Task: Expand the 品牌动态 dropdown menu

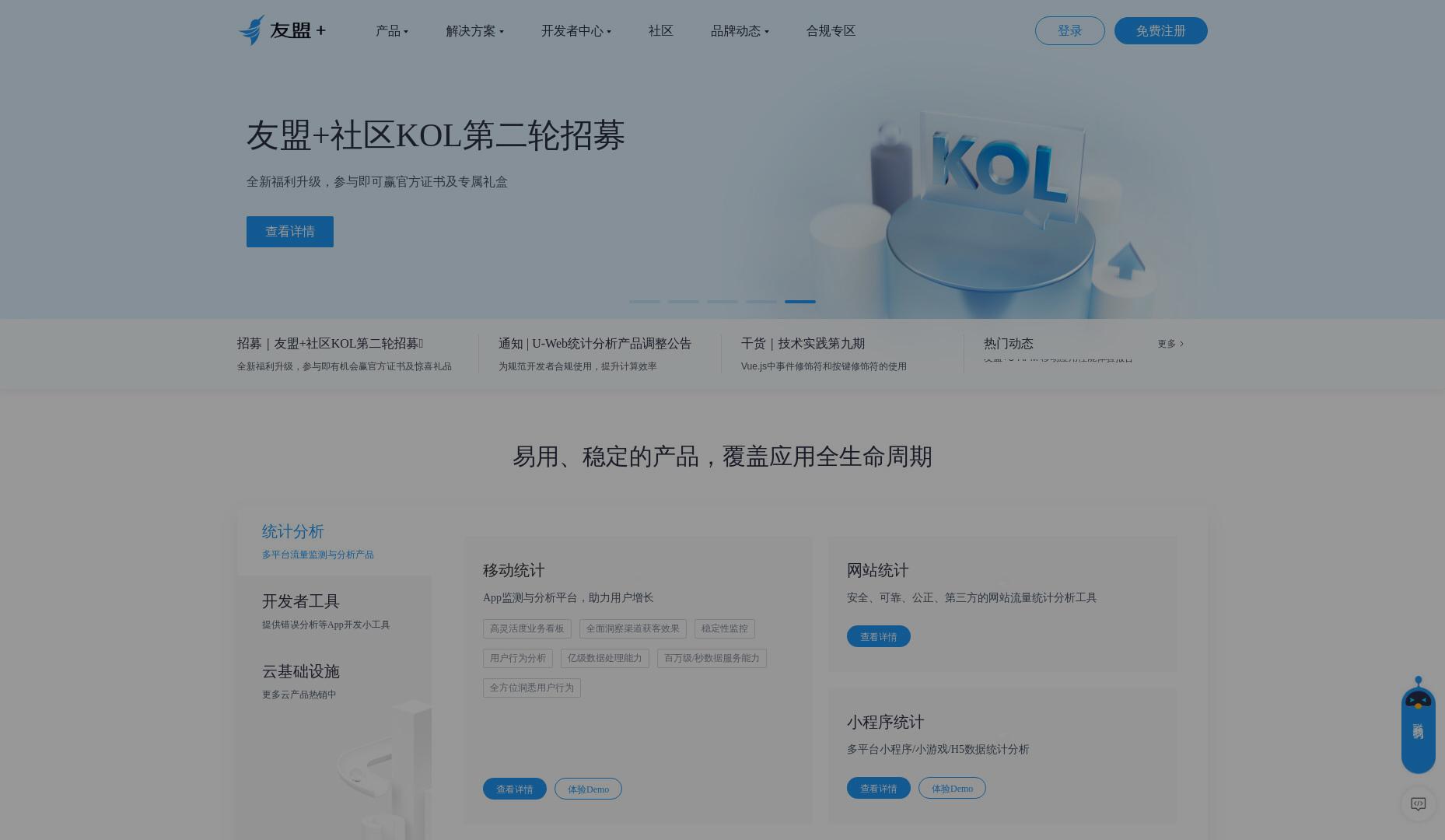Action: pos(740,31)
